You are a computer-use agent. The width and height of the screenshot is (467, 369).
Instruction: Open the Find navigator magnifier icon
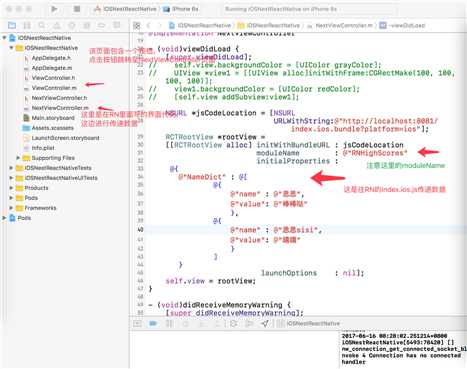(42, 25)
